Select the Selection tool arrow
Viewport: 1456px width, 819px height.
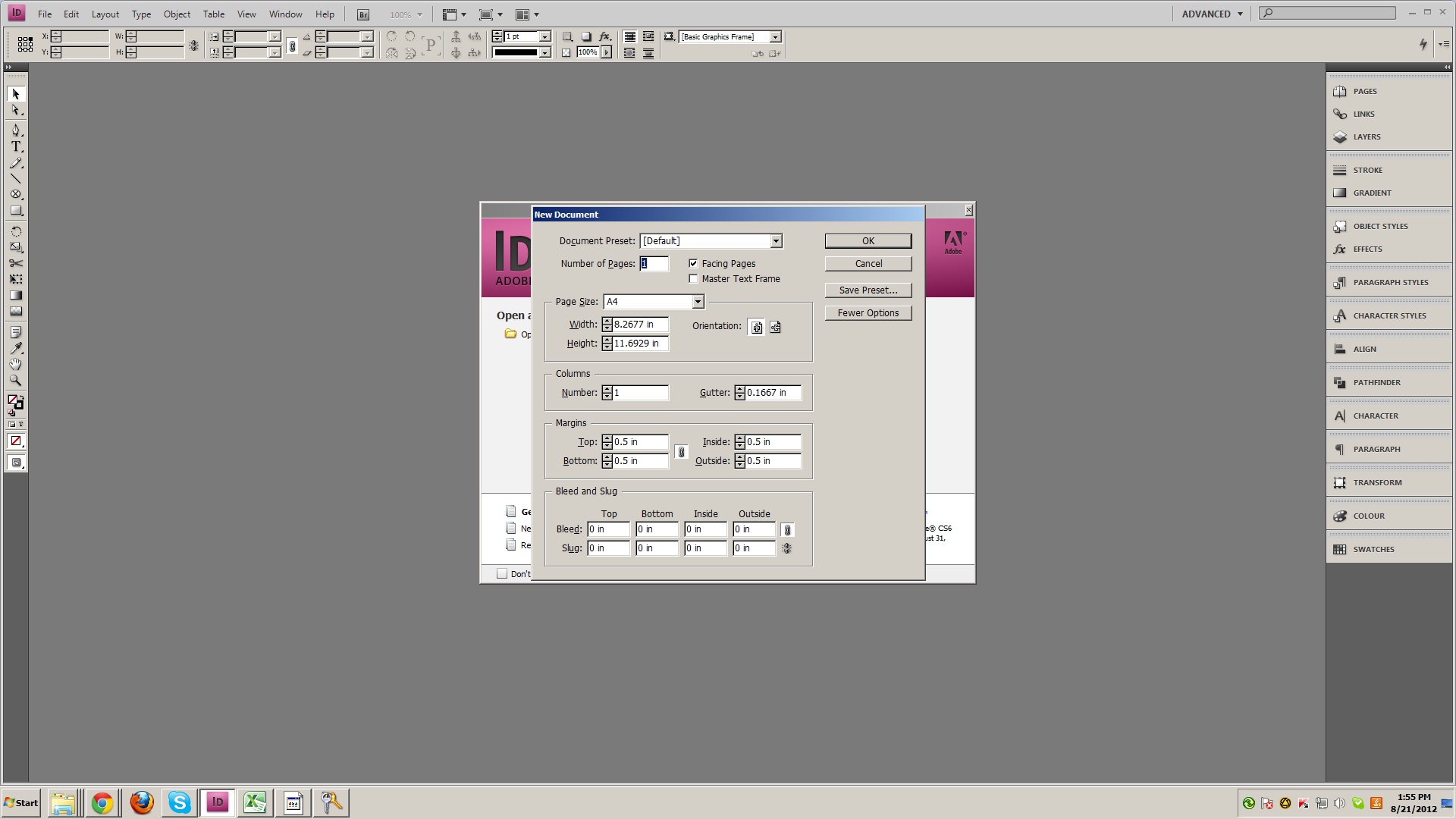pyautogui.click(x=16, y=94)
